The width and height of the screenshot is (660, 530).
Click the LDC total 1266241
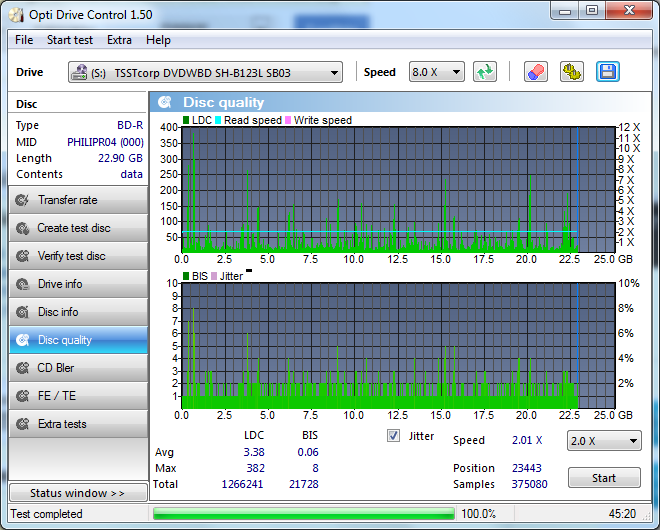pos(242,485)
